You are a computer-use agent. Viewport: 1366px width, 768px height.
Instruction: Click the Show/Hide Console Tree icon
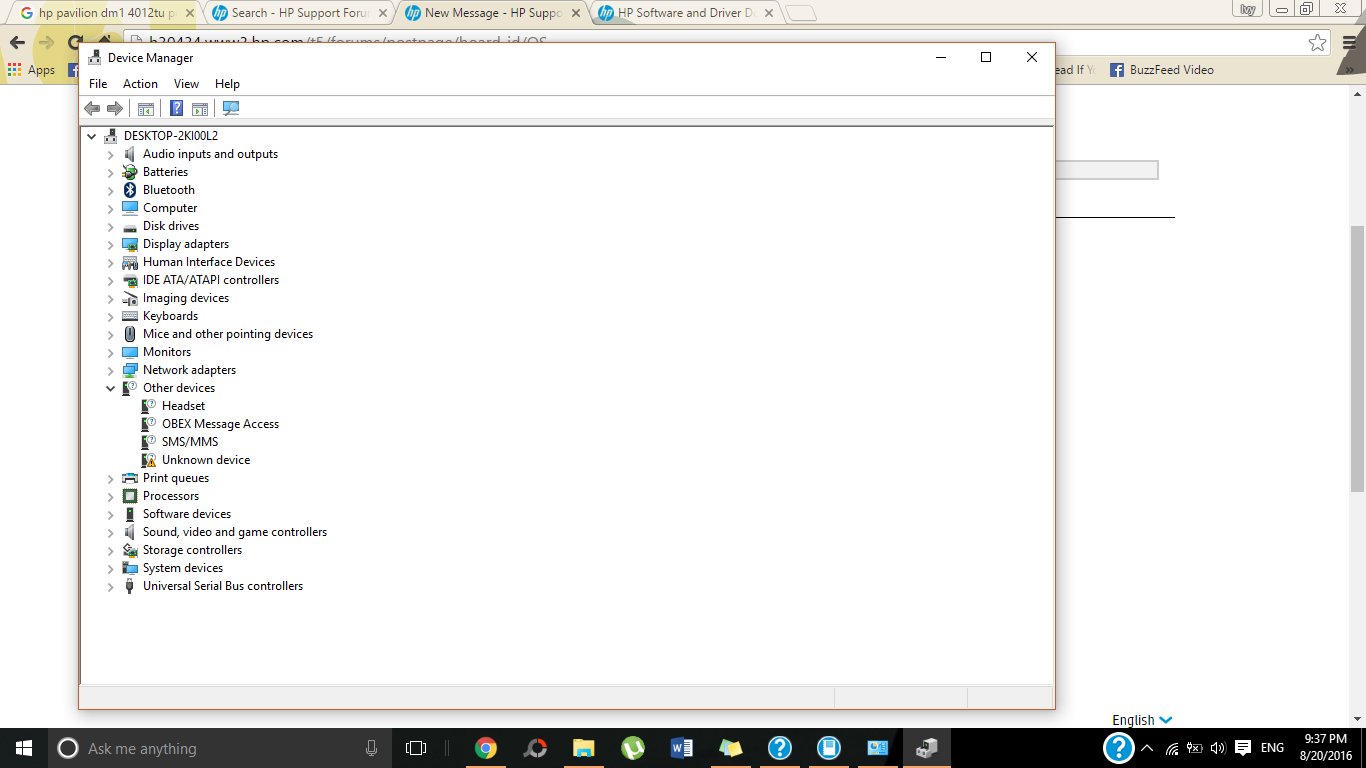point(146,108)
